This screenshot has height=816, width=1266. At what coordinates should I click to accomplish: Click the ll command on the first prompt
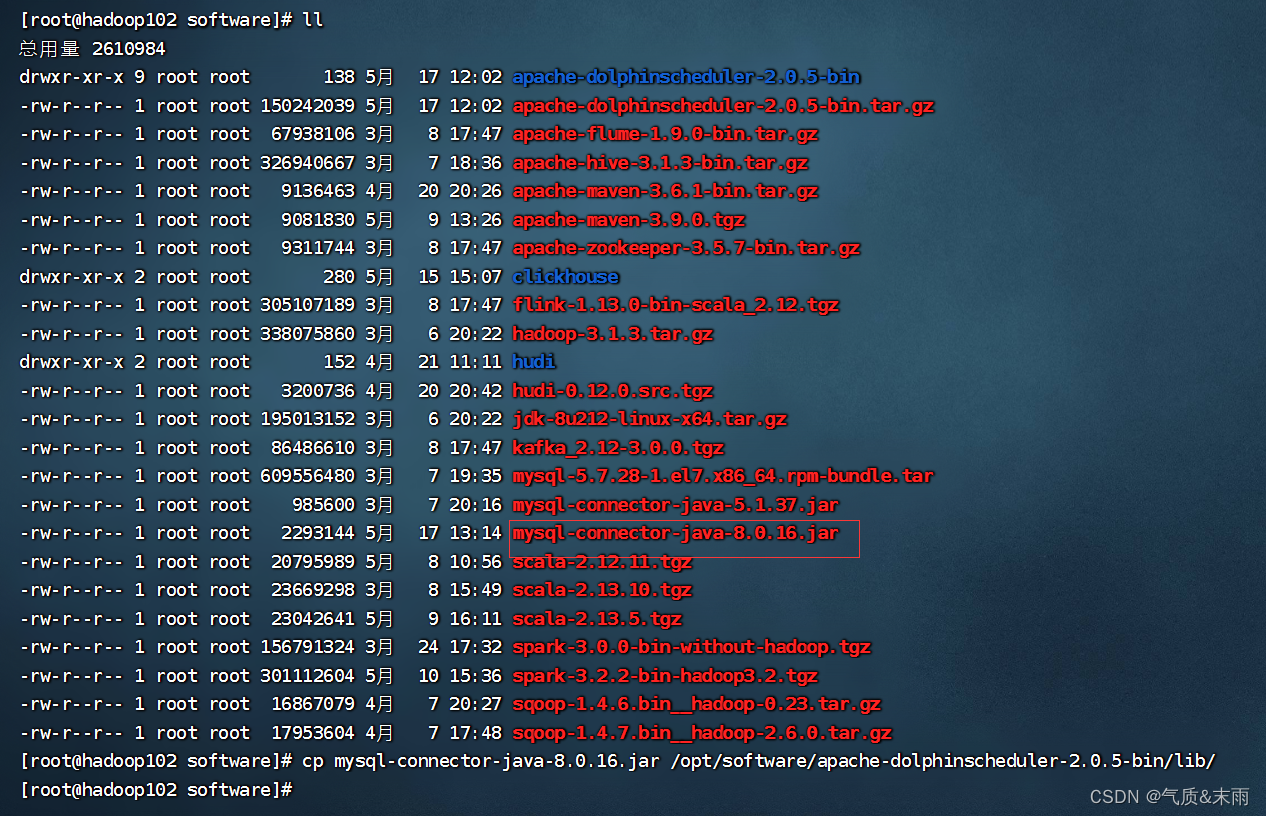pos(313,20)
